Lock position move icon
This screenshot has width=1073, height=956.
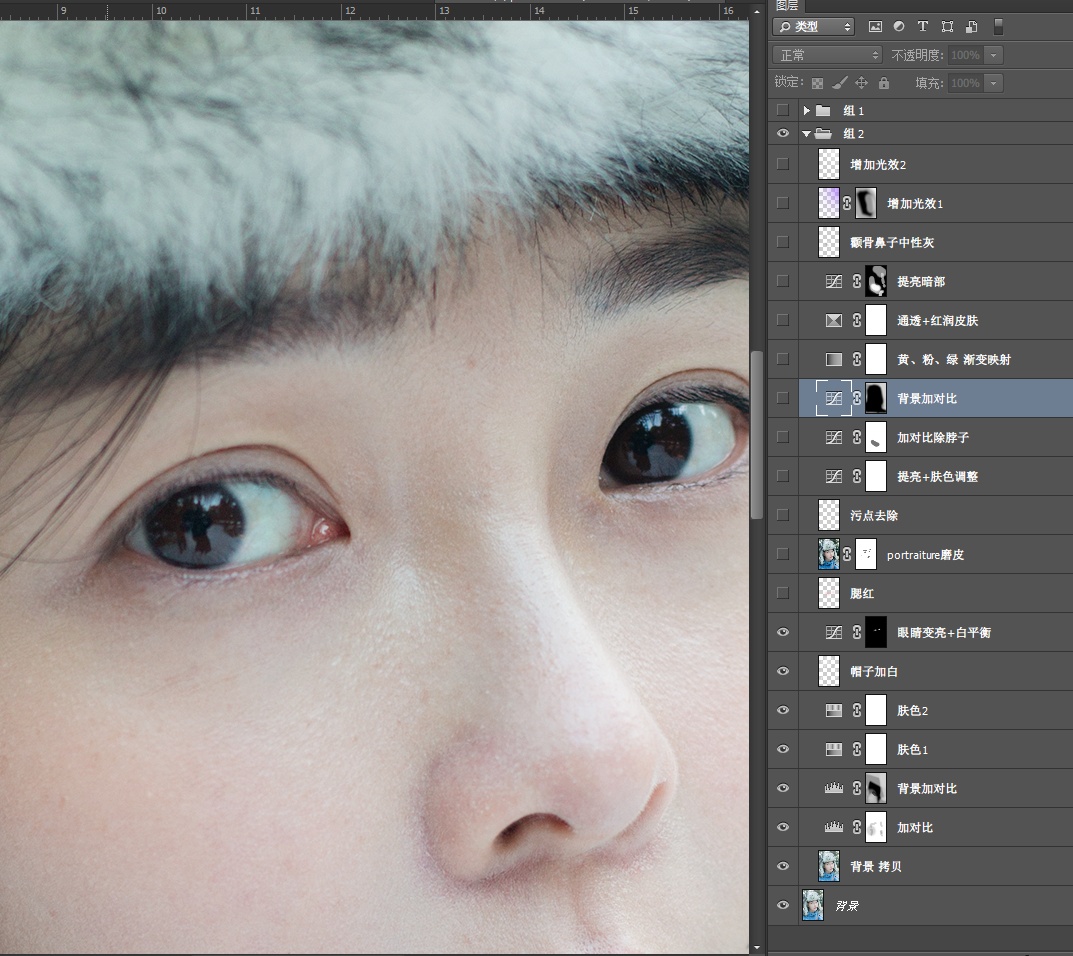click(862, 83)
